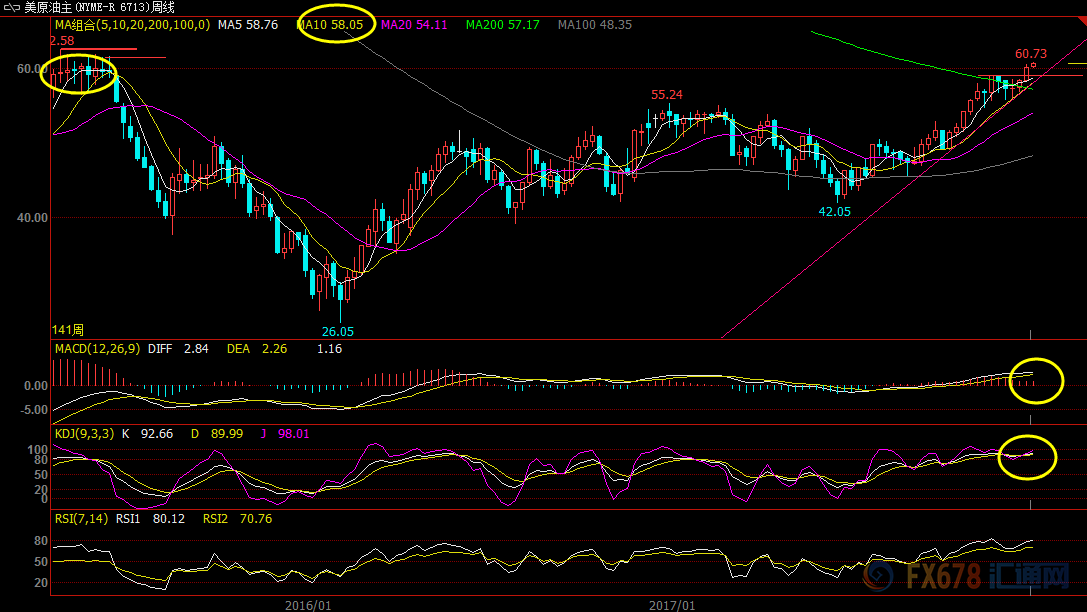Click the 60.73 high price label
This screenshot has width=1087, height=612.
(1031, 54)
